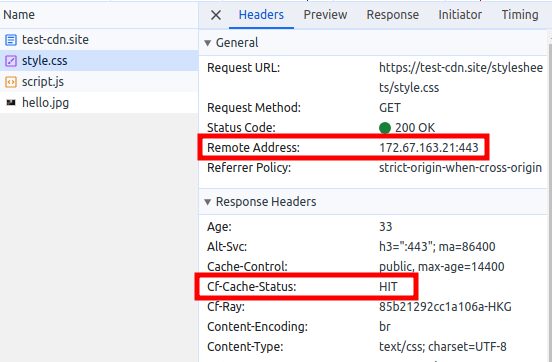552x362 pixels.
Task: Switch to the Preview tab
Action: pos(325,15)
